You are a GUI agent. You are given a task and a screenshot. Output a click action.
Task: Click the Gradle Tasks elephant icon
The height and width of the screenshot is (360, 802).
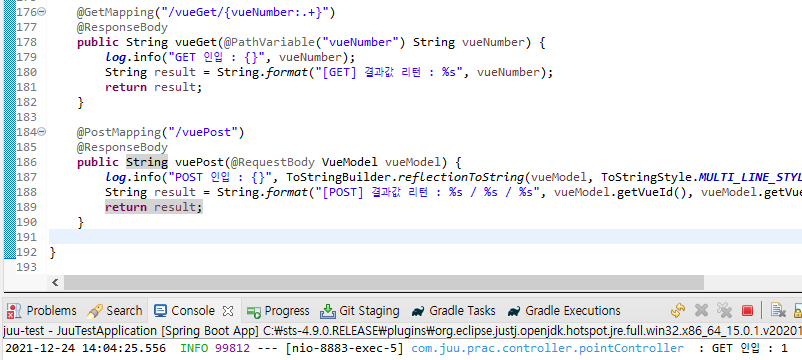click(418, 311)
